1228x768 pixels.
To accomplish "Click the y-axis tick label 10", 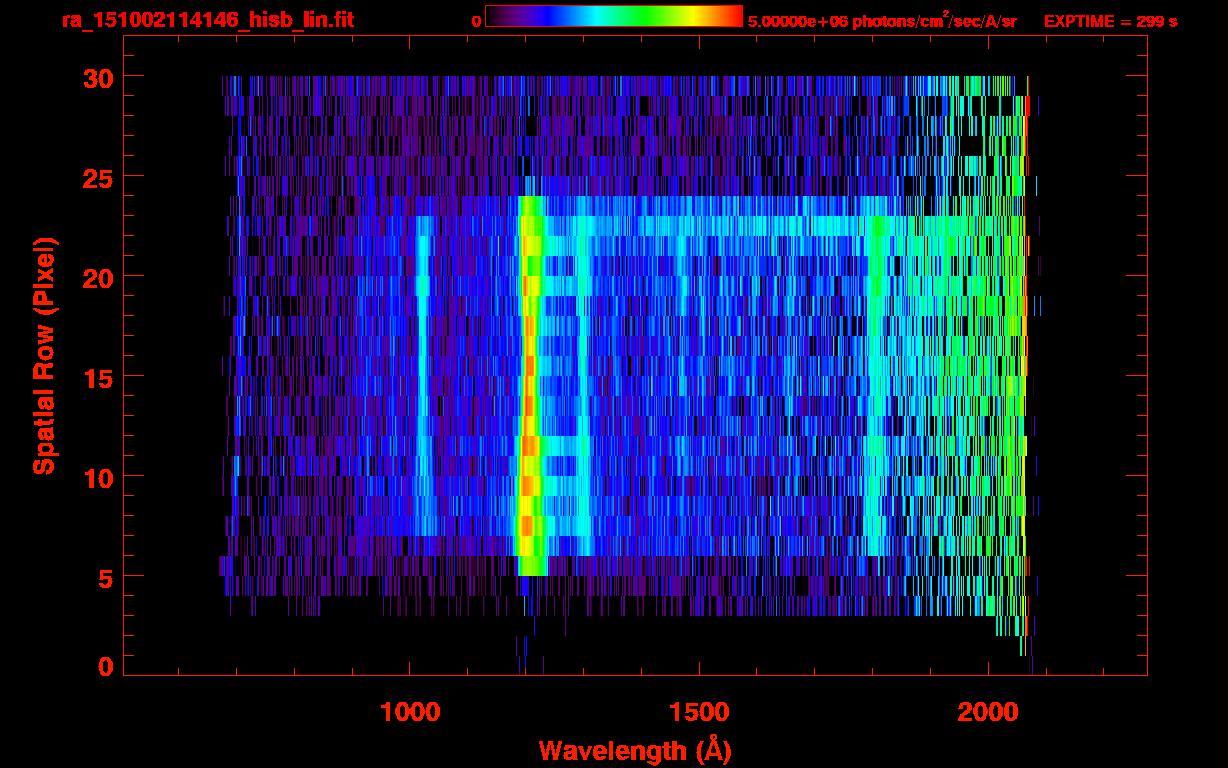I will tap(98, 477).
